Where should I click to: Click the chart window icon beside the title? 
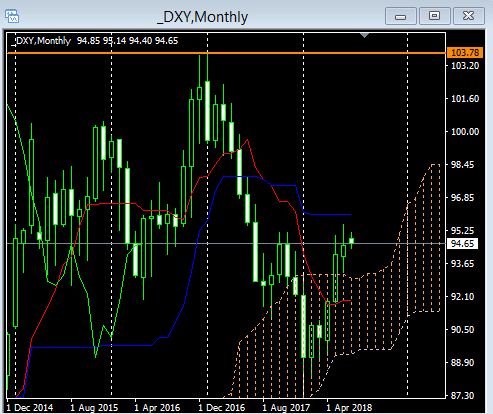click(x=12, y=16)
